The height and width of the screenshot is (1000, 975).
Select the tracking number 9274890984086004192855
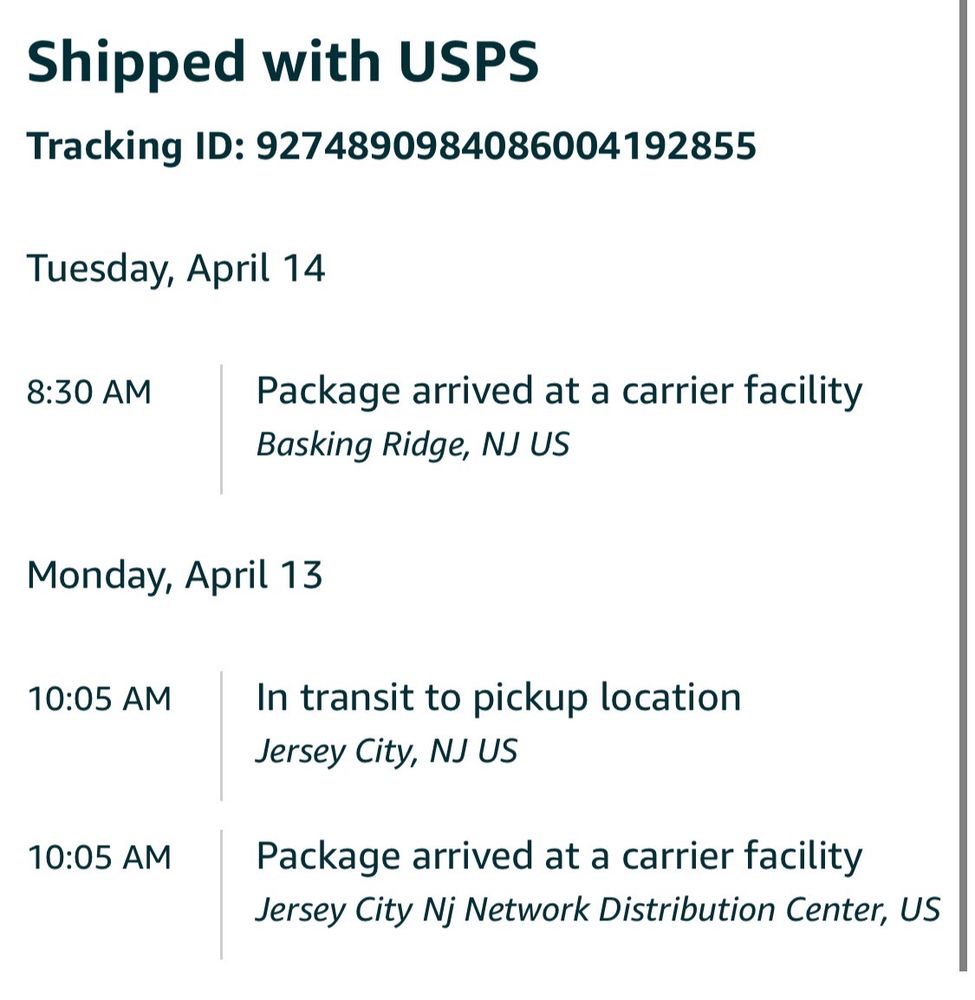[506, 146]
